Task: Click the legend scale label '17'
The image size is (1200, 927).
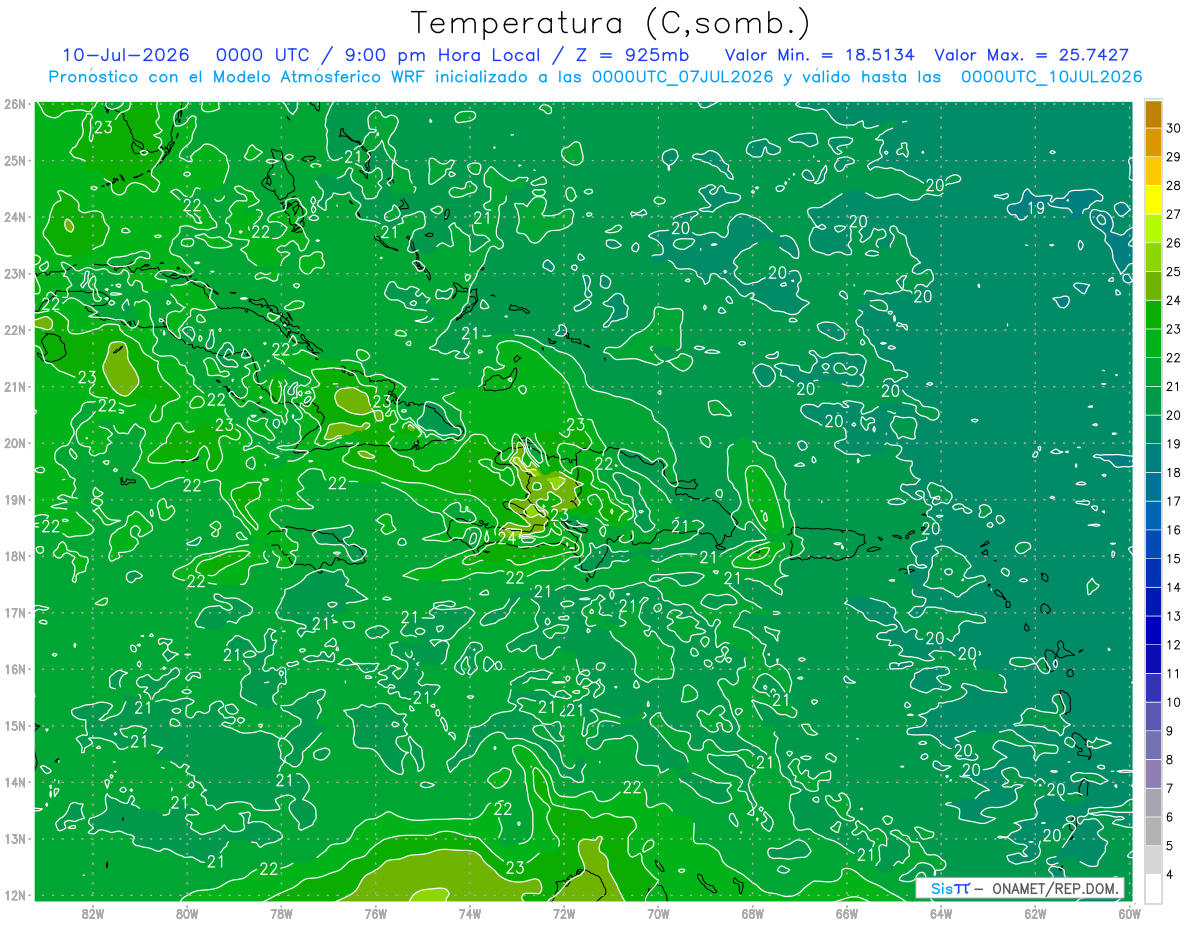Action: [1173, 501]
